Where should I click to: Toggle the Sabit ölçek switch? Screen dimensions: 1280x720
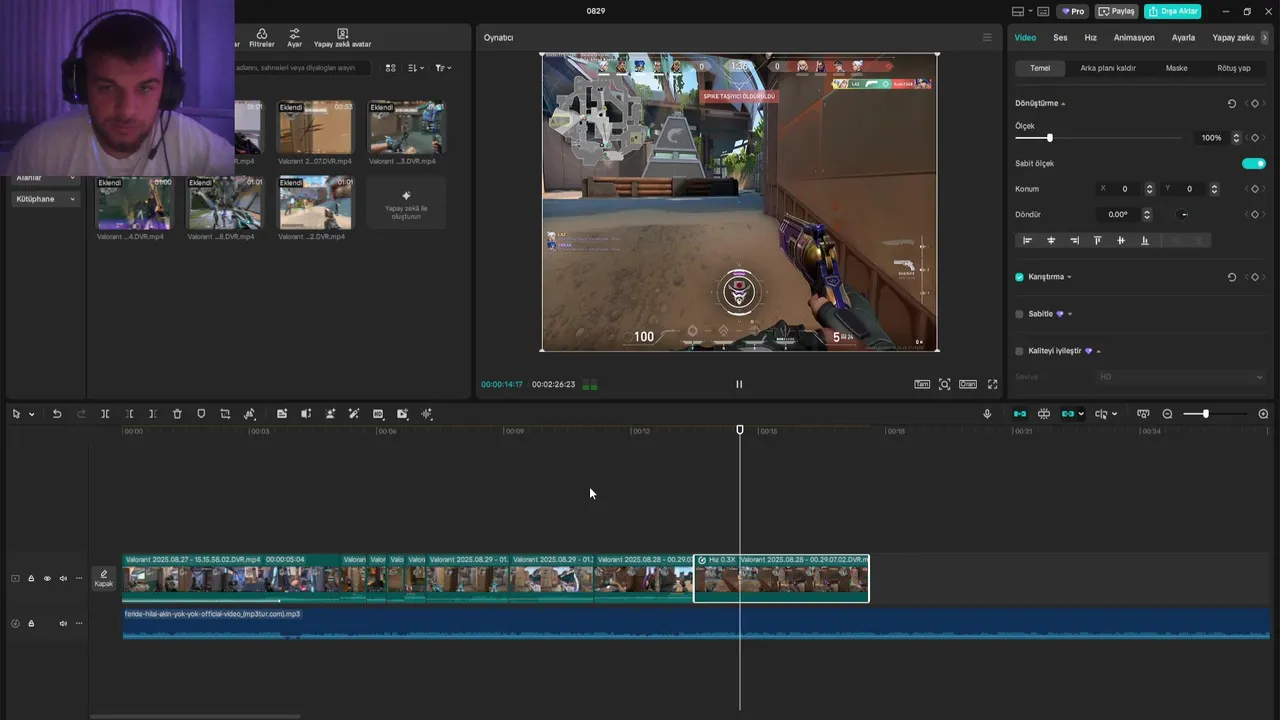[1253, 163]
